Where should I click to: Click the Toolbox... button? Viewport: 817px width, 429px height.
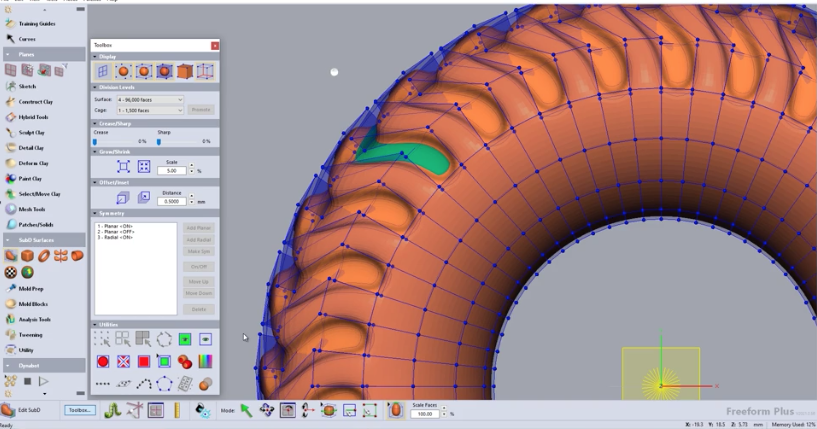tap(80, 410)
